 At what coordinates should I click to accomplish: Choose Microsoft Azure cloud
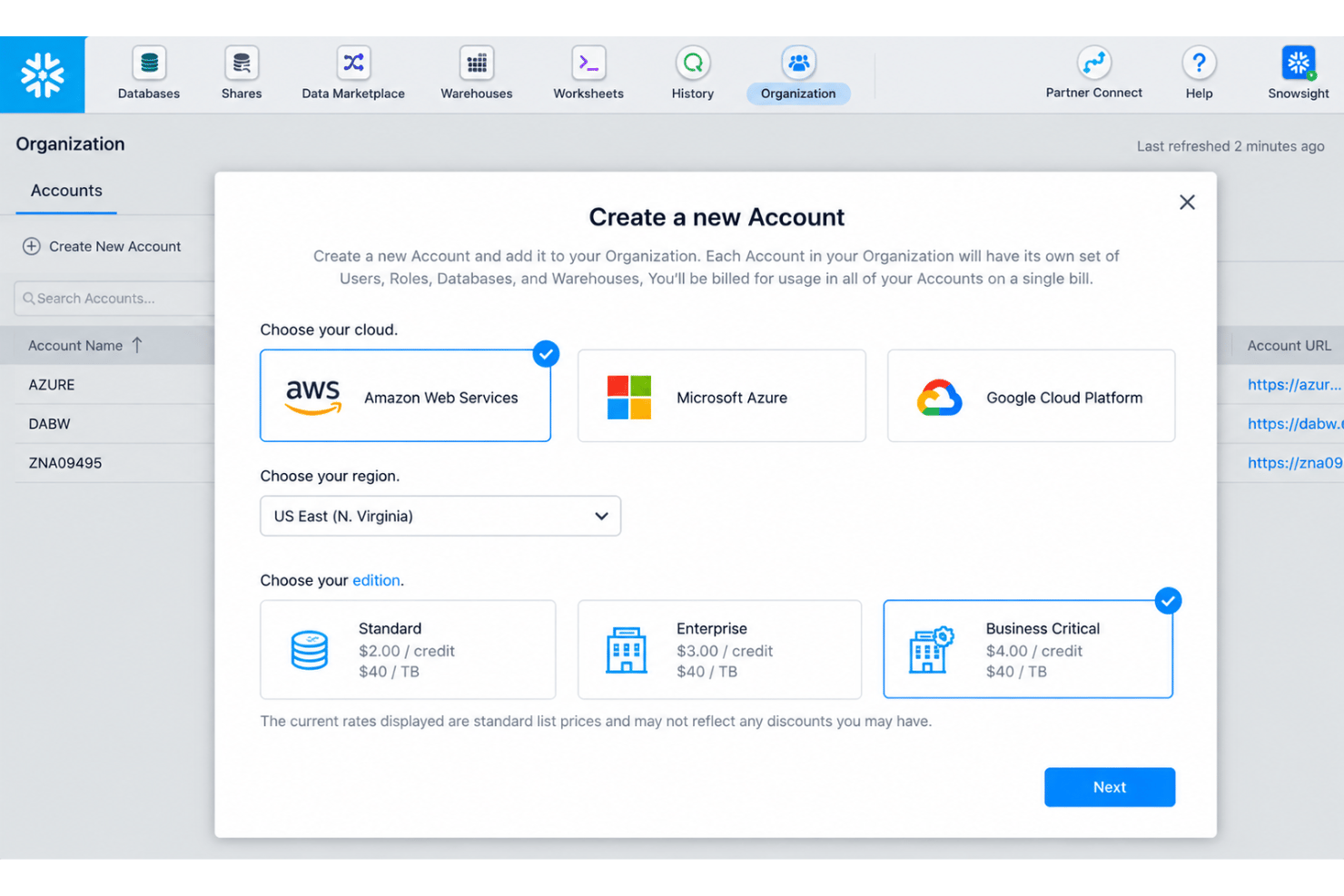tap(722, 396)
